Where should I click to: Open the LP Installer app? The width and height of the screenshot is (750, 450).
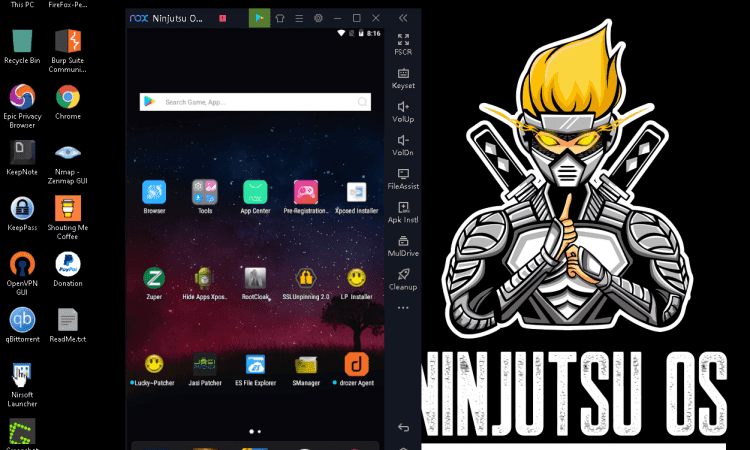pos(356,278)
